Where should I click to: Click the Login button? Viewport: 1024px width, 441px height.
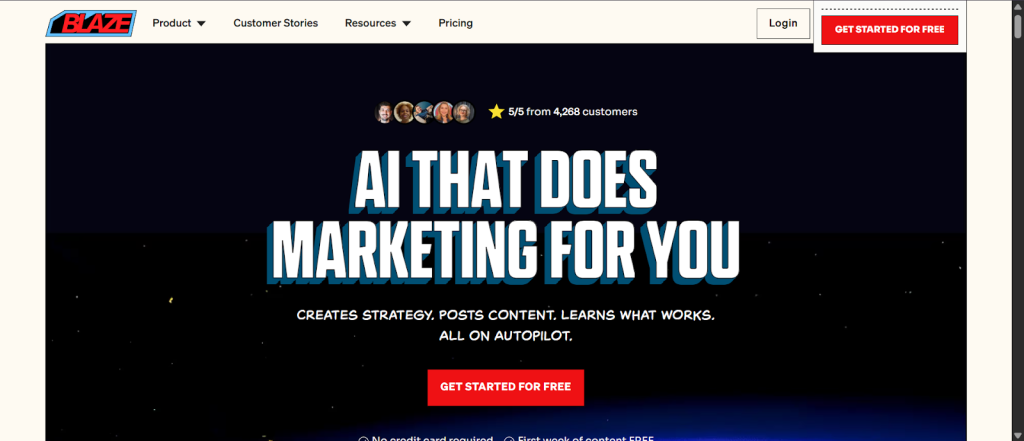pyautogui.click(x=783, y=24)
